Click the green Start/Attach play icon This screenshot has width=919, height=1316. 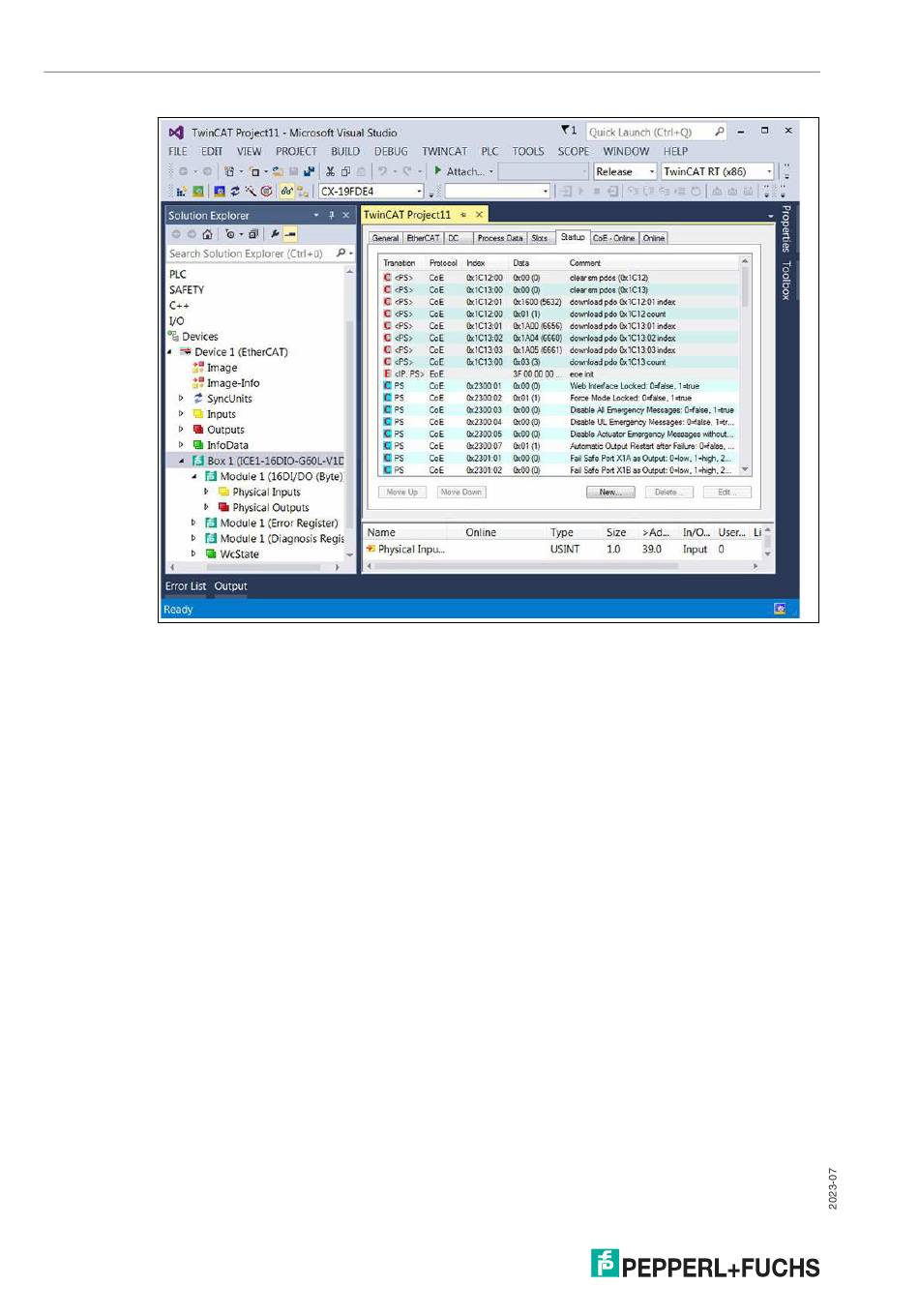tap(438, 171)
